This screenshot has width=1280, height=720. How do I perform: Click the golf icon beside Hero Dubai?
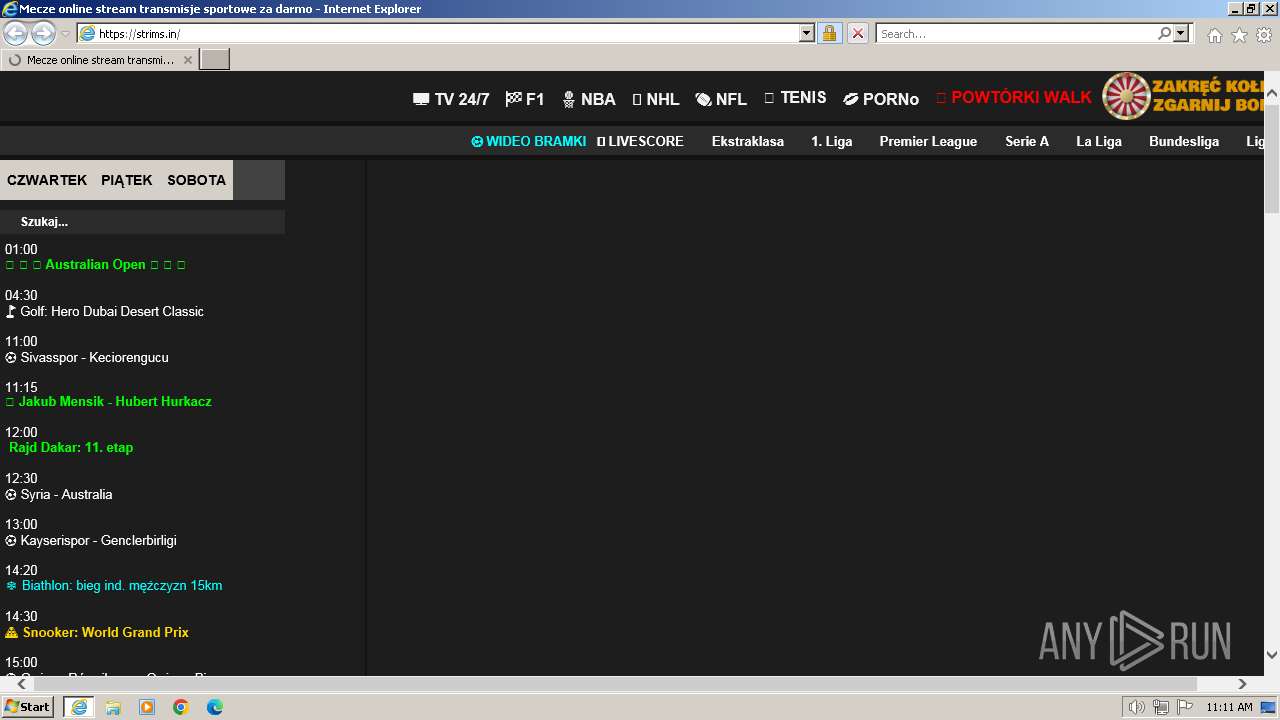pos(11,311)
